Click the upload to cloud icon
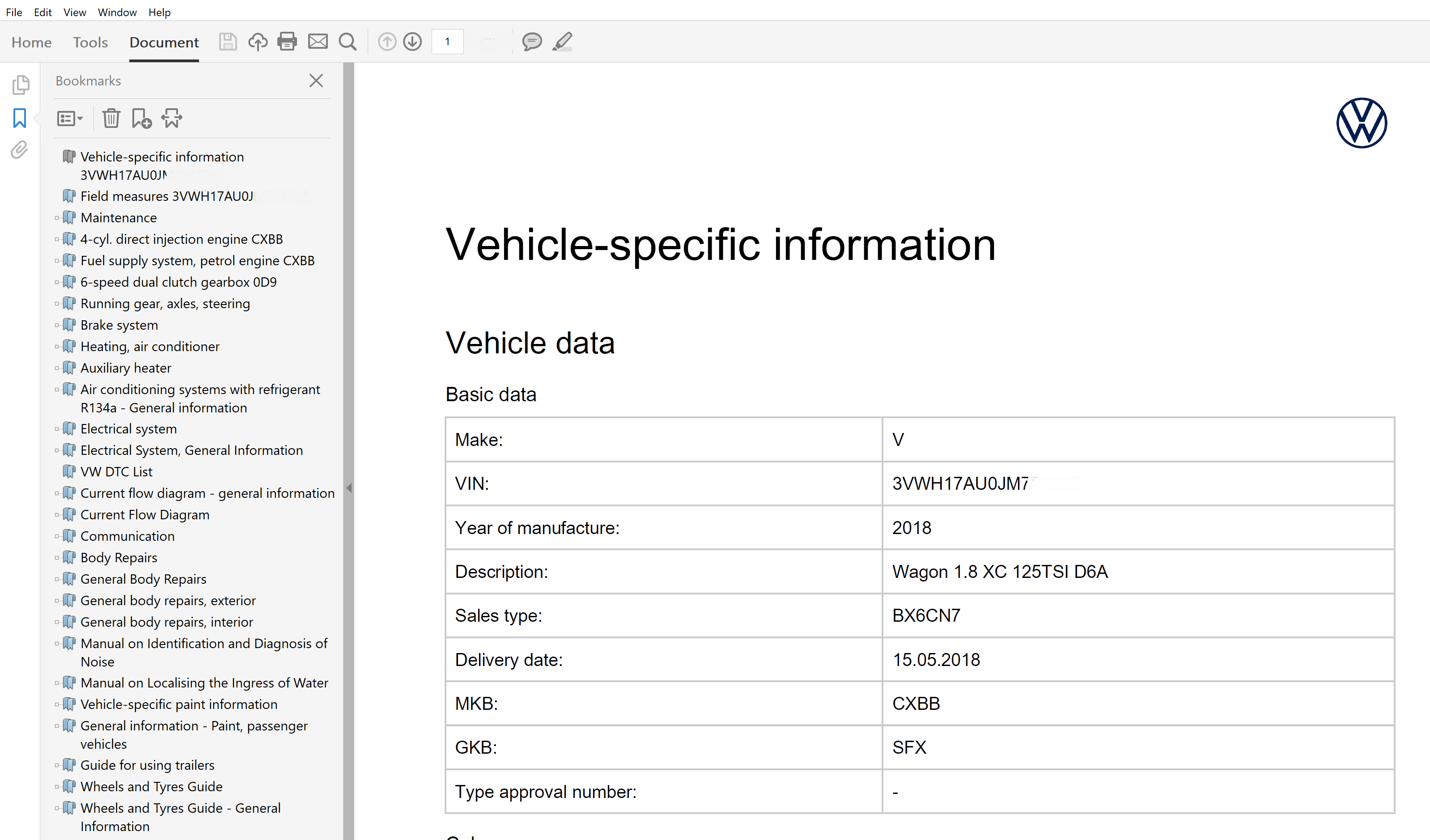The image size is (1430, 840). tap(258, 42)
